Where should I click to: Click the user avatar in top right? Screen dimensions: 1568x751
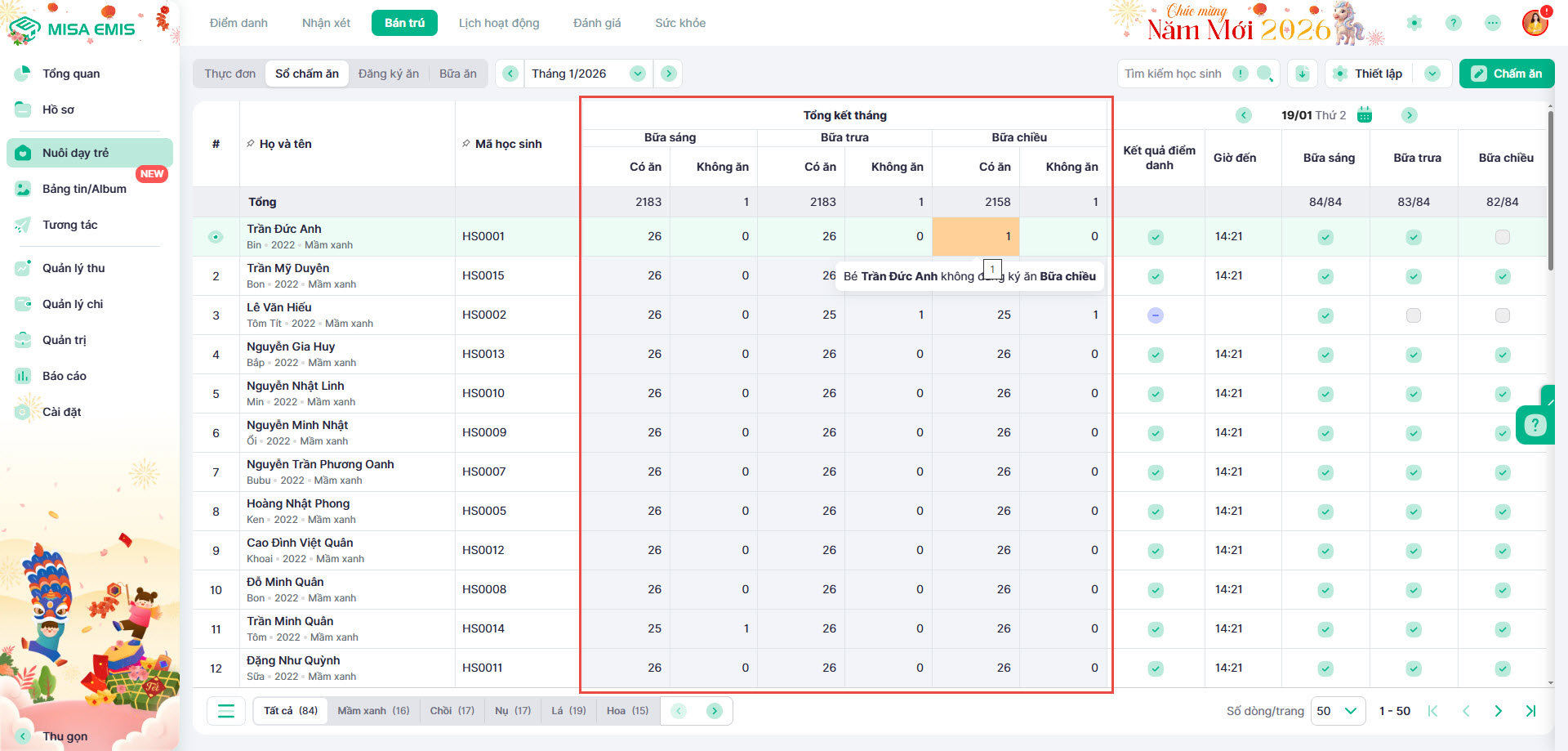(x=1535, y=23)
